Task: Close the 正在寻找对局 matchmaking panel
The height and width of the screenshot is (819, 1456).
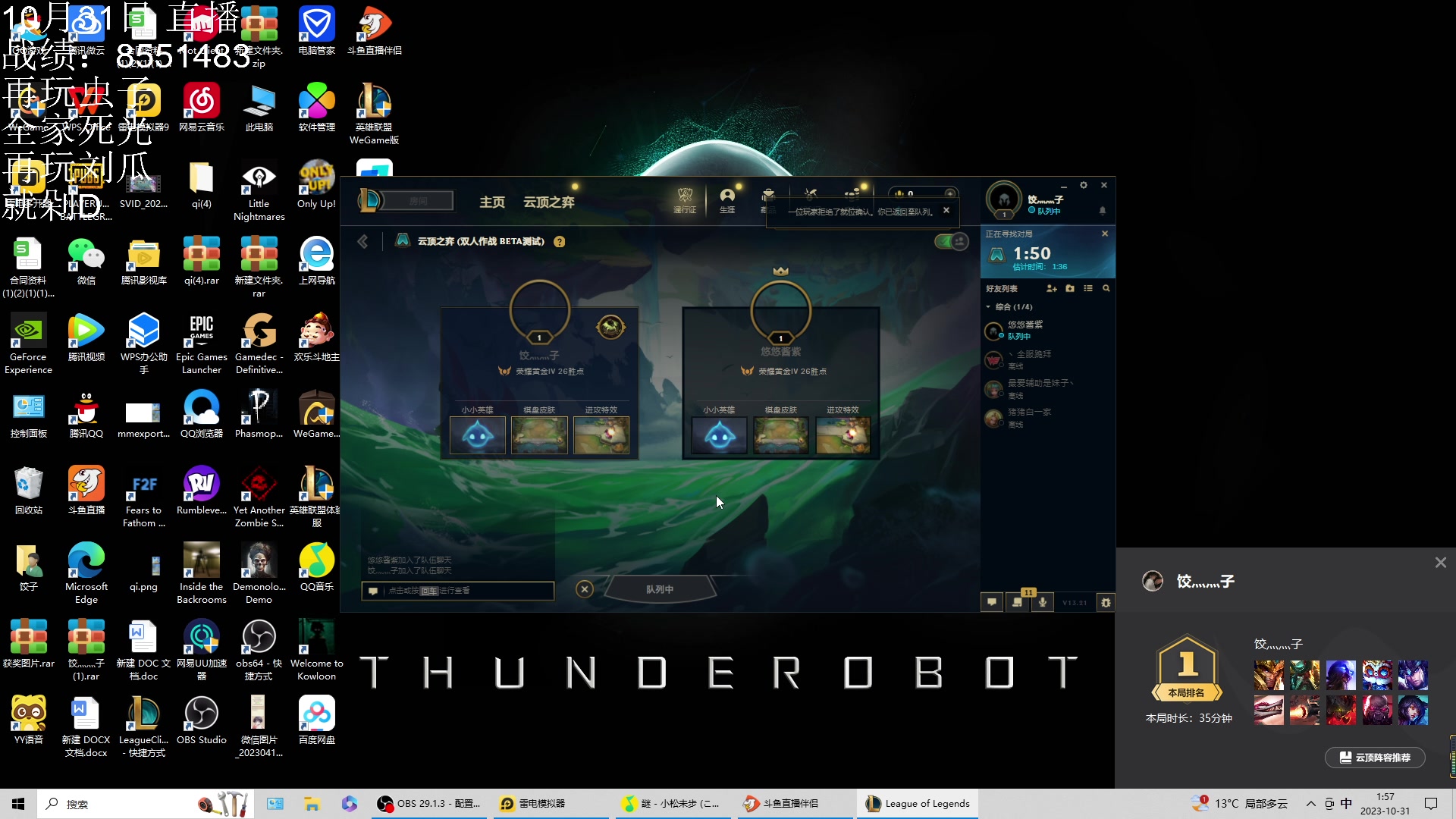Action: tap(1104, 234)
